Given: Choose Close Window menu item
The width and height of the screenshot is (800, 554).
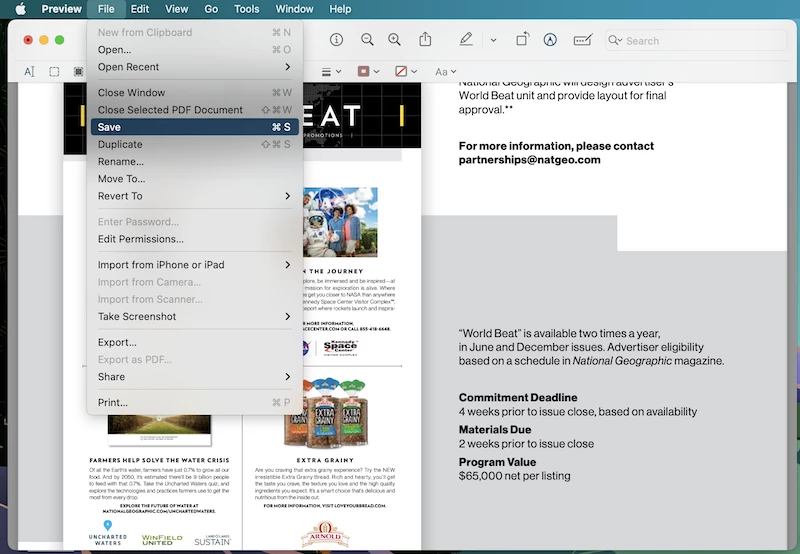Looking at the screenshot, I should pos(194,92).
